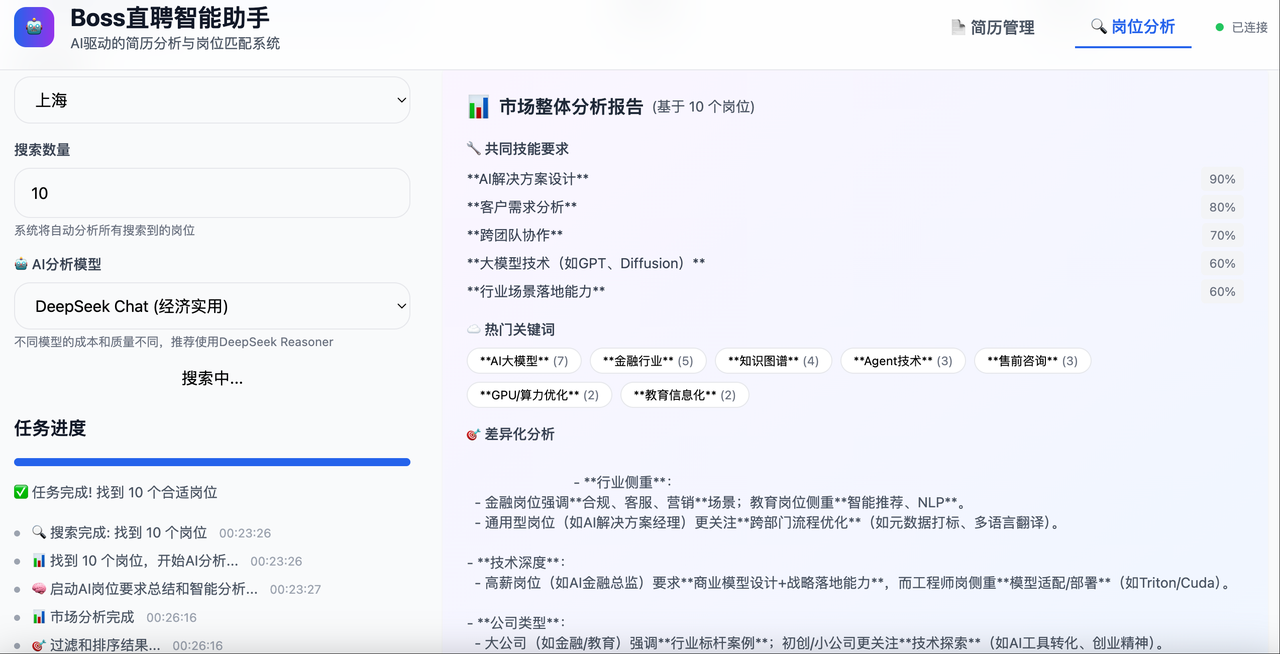
Task: Click the target icon in 过滤和排序结果 log entry
Action: pos(39,645)
